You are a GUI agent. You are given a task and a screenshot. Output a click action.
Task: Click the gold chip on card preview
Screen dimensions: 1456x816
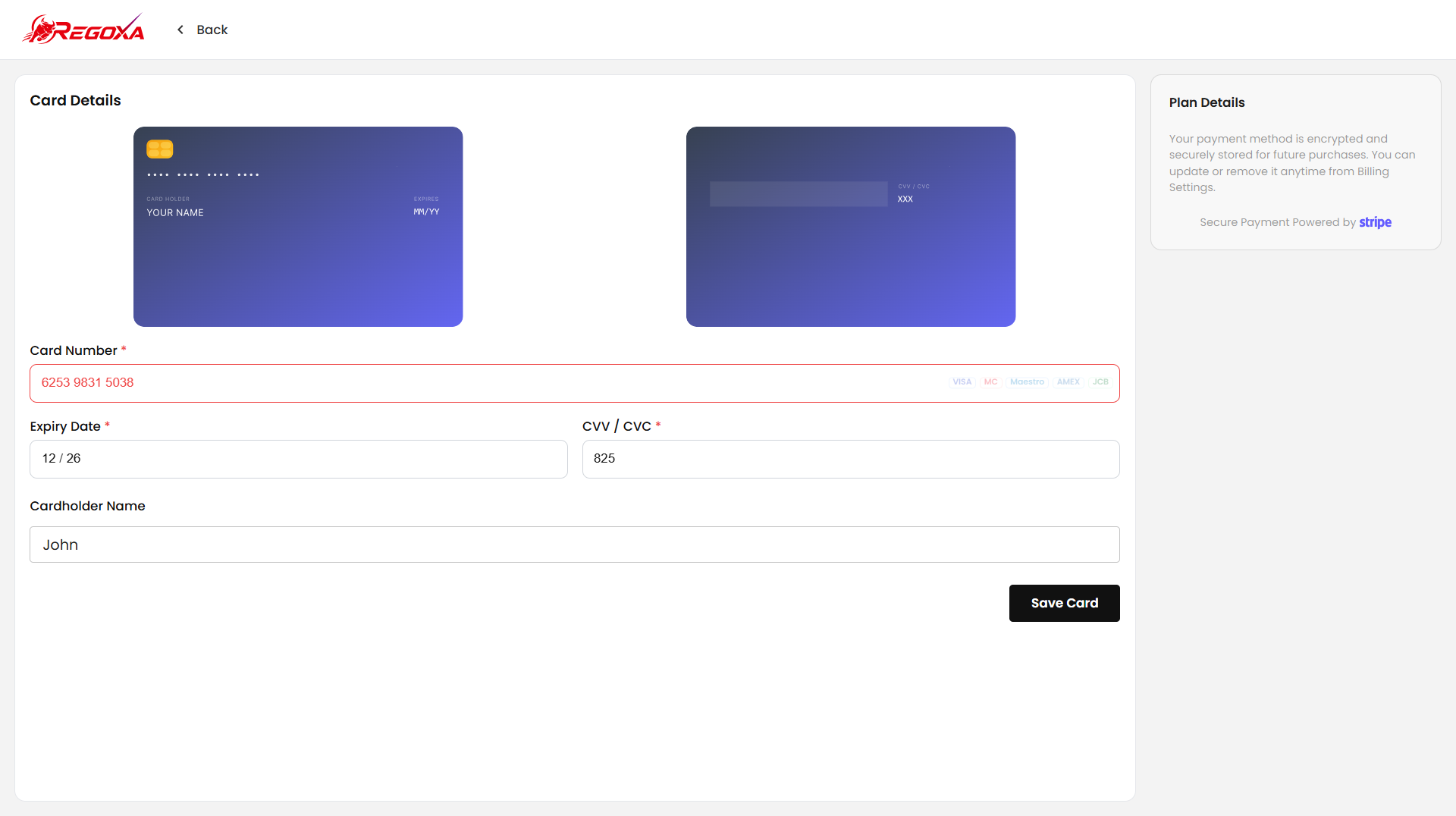[160, 149]
